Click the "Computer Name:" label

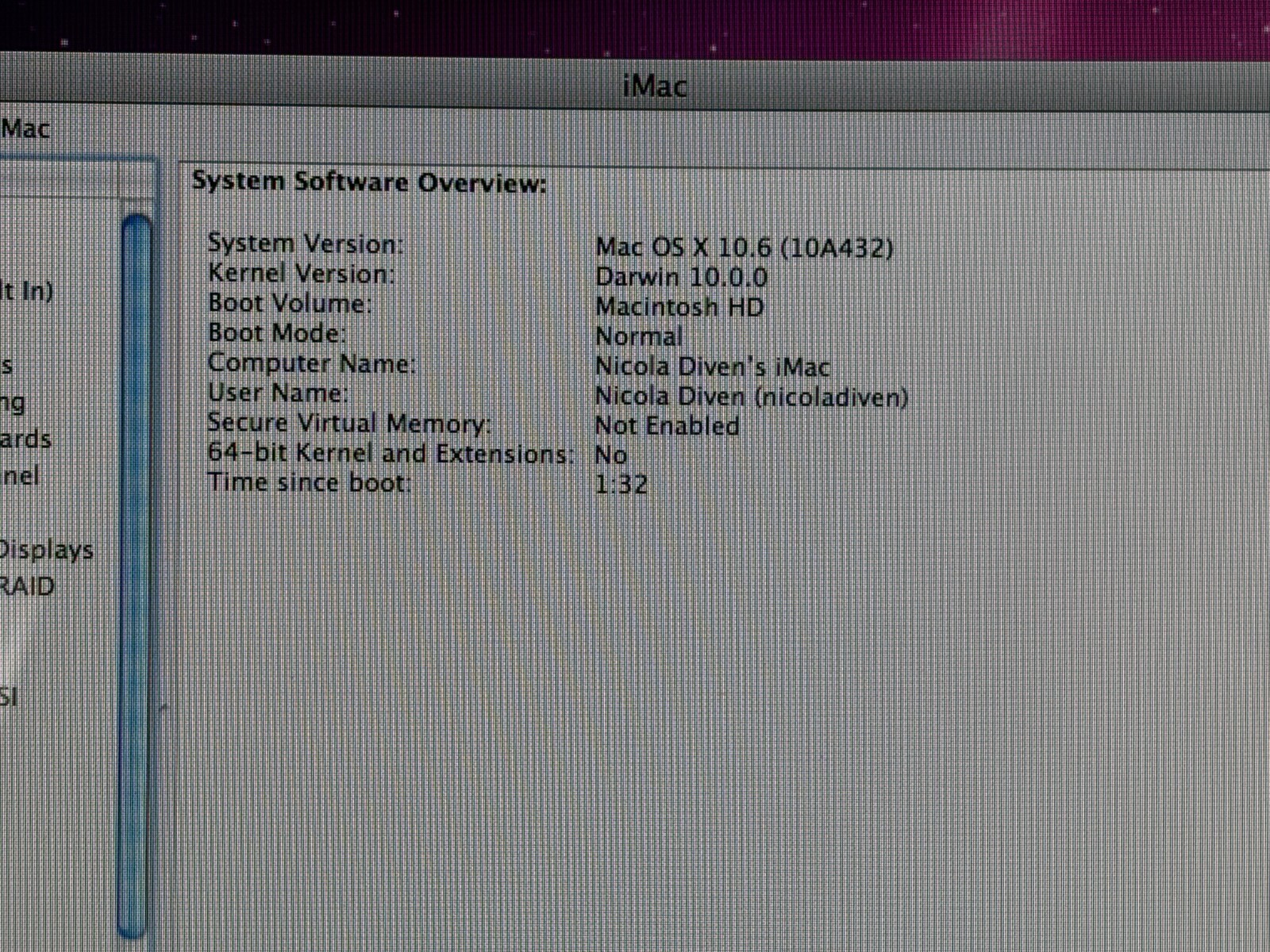pyautogui.click(x=312, y=363)
